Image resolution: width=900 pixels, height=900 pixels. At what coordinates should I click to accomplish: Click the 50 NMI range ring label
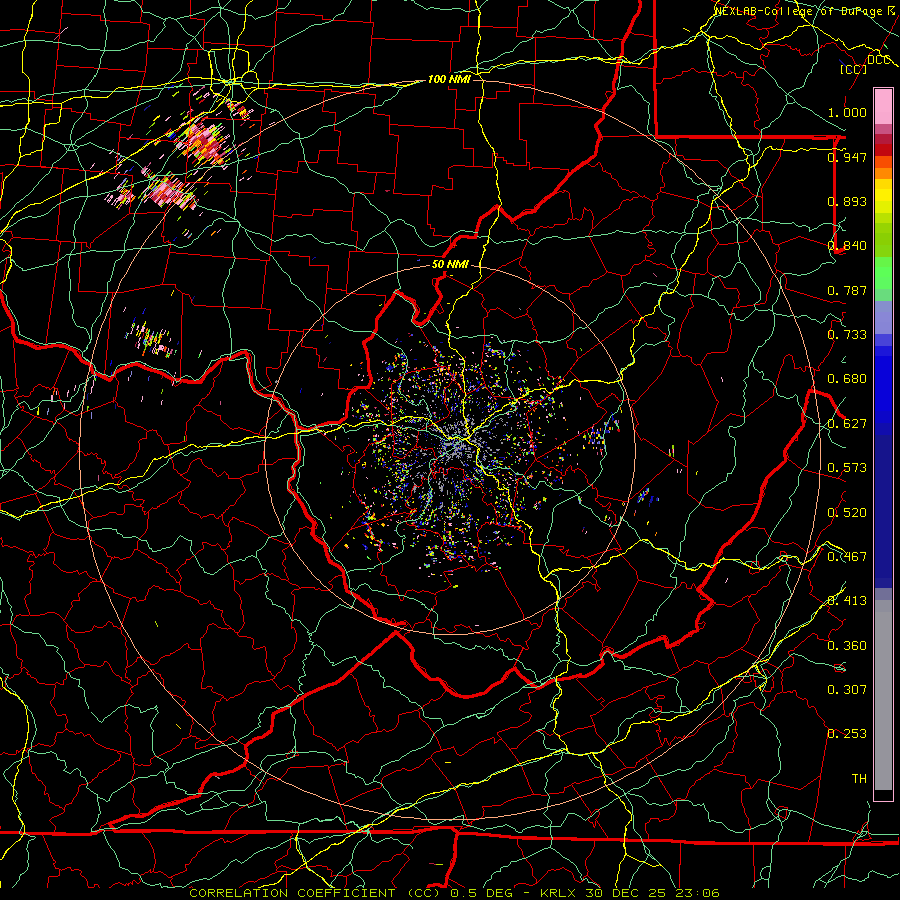coord(450,265)
